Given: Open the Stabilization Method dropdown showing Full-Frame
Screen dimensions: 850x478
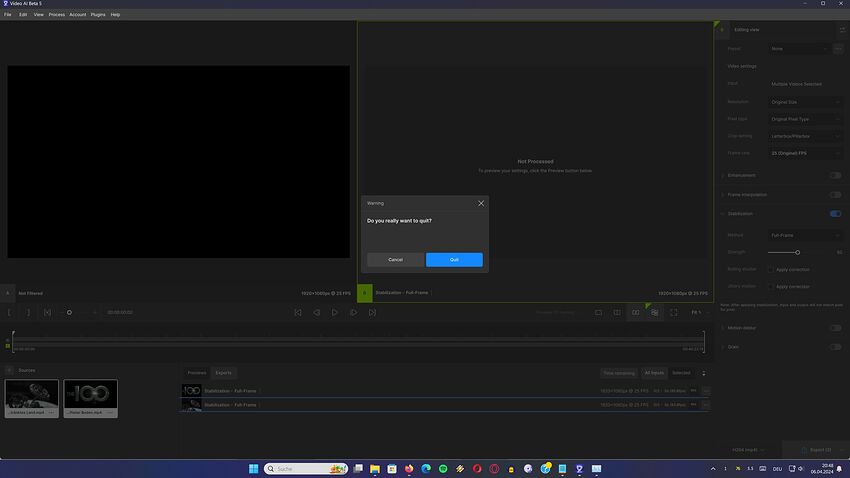Looking at the screenshot, I should [806, 235].
